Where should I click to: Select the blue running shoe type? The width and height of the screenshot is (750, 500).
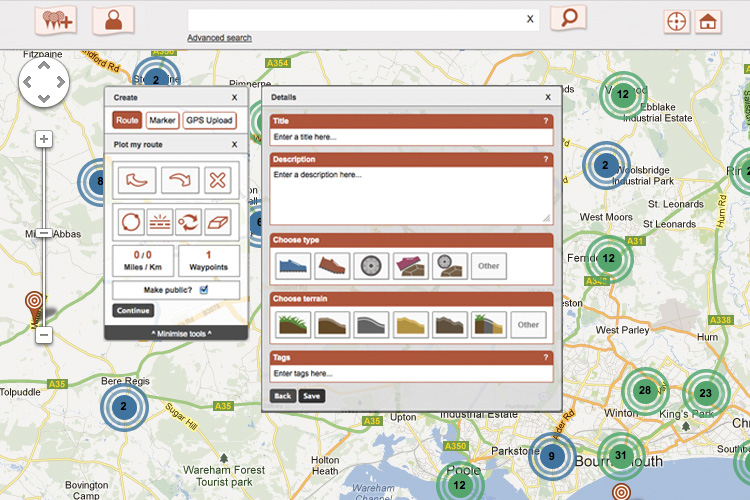[291, 266]
